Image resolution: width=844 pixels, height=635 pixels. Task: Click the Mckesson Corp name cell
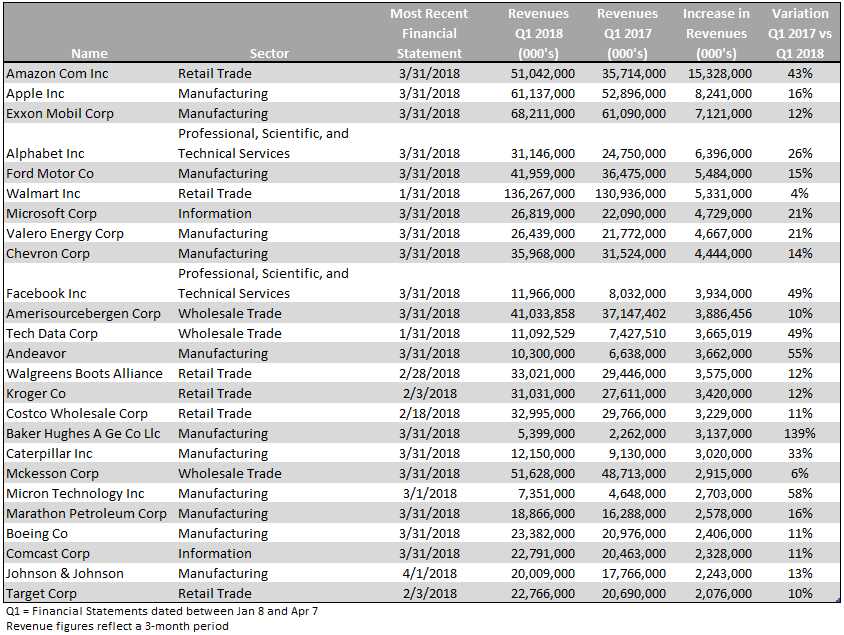(x=52, y=474)
